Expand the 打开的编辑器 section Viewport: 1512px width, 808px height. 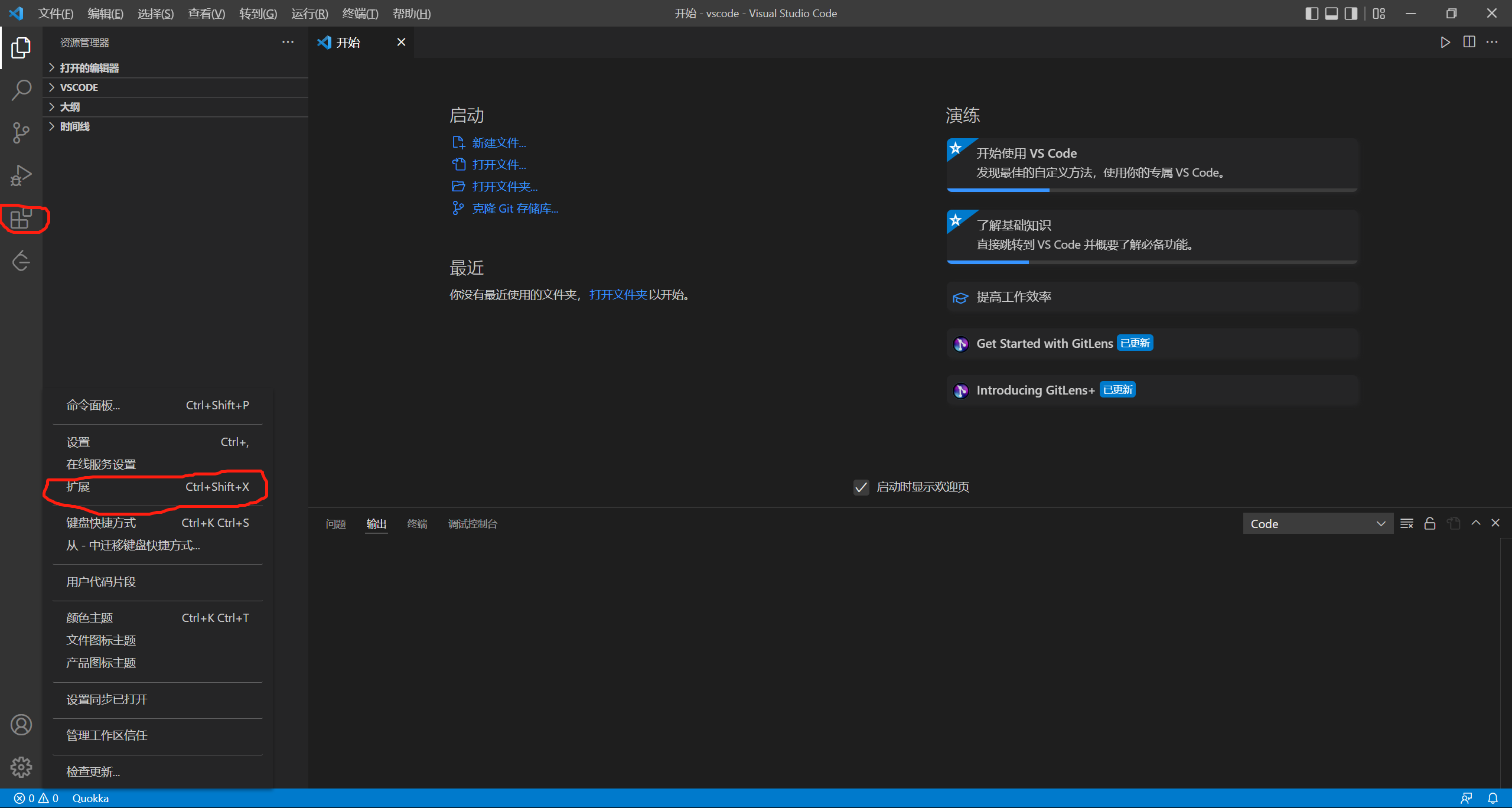pyautogui.click(x=90, y=67)
